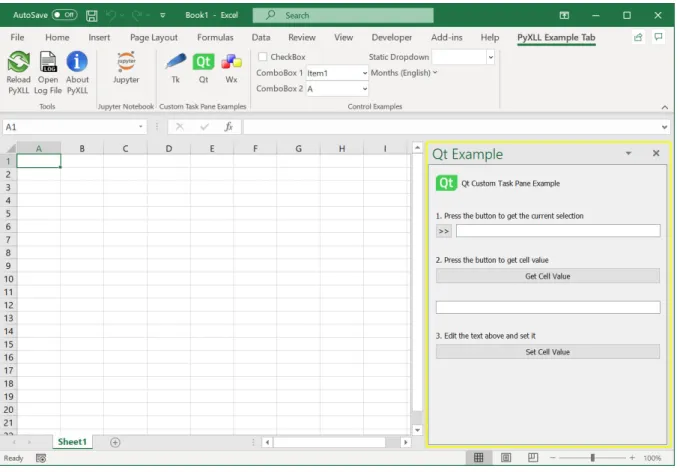Open Qt Example task pane options arrow
The width and height of the screenshot is (680, 472).
[628, 153]
